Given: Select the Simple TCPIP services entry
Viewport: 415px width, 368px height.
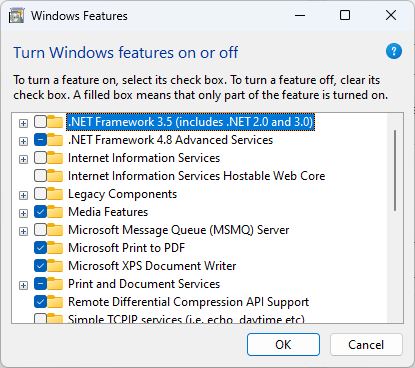Looking at the screenshot, I should (x=186, y=319).
